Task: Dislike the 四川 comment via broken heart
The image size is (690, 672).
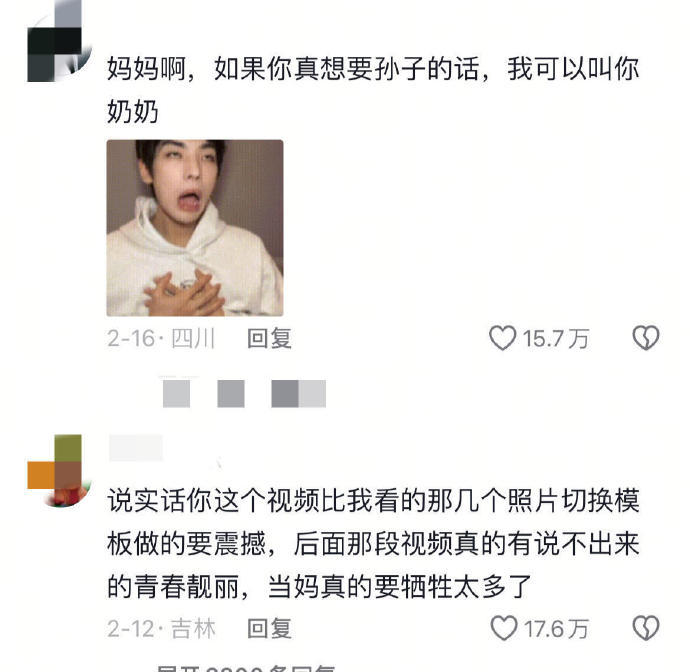Action: pos(646,338)
